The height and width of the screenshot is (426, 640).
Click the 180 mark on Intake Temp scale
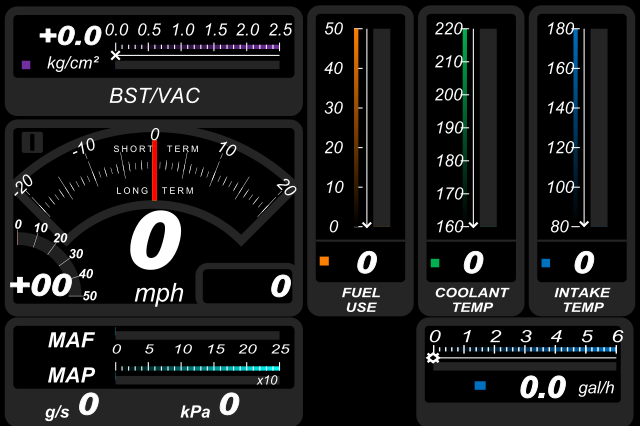tap(561, 29)
